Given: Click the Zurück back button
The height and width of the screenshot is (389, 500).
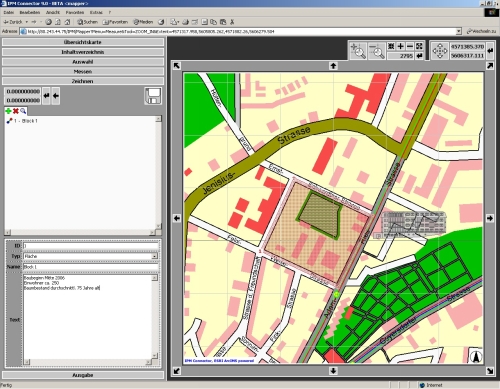Looking at the screenshot, I should [13, 22].
